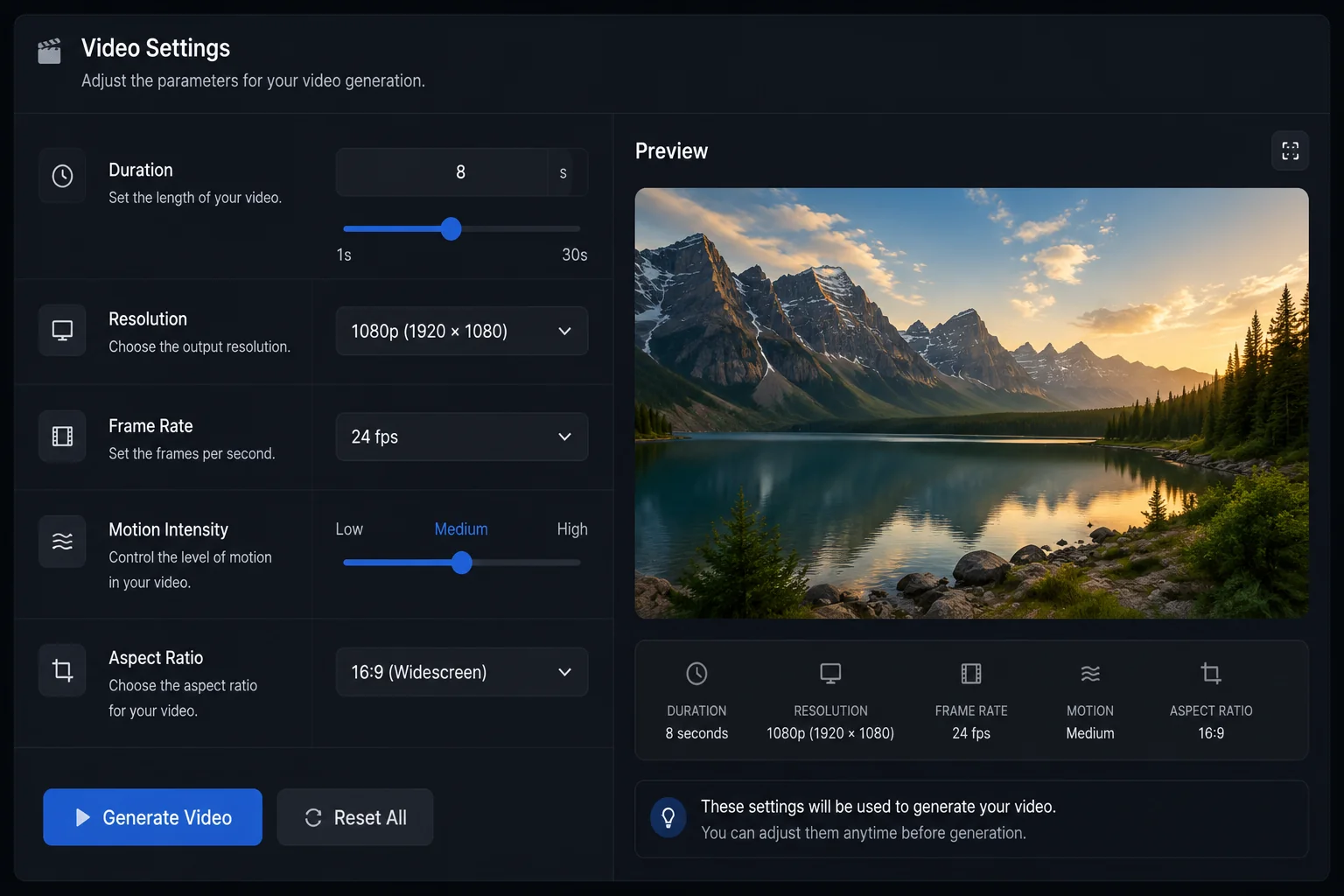Click the 's' seconds unit in duration field
This screenshot has height=896, width=1344.
tap(563, 173)
